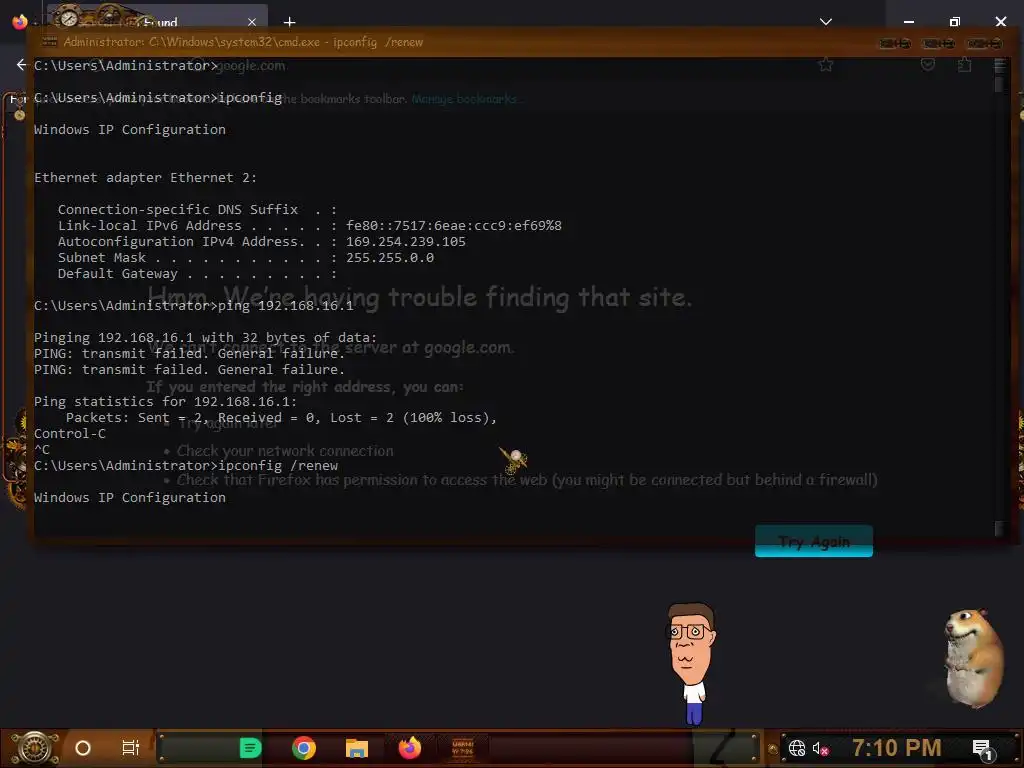
Task: Click the Subnet Mask 255.255.0.0 value
Action: 390,257
